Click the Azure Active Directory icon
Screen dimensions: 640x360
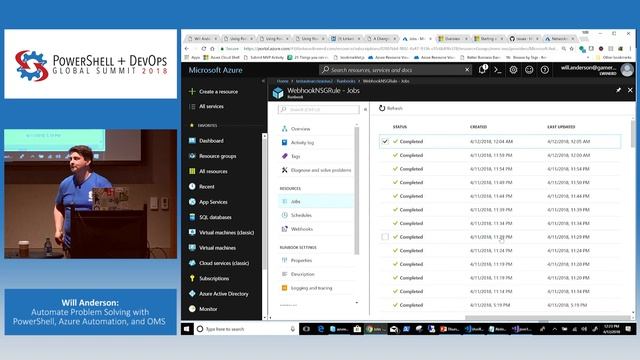(192, 293)
